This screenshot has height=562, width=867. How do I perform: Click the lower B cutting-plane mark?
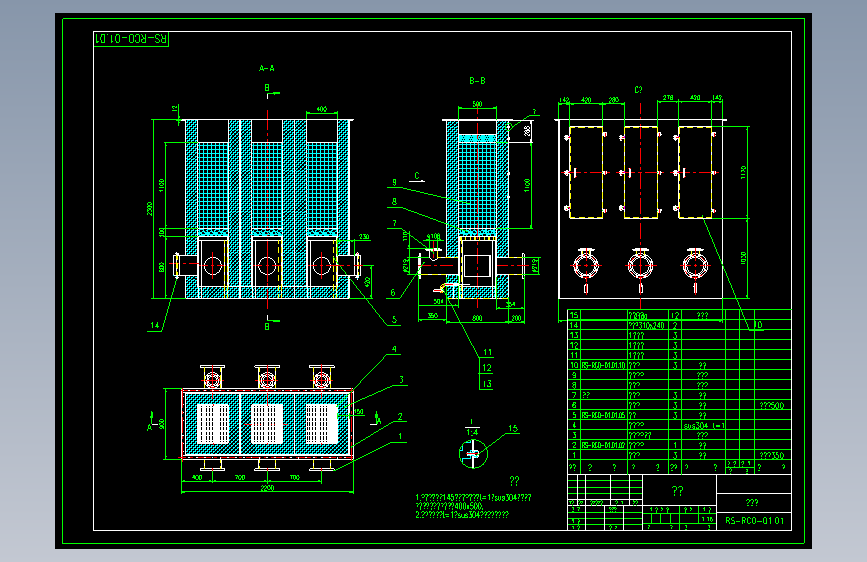tap(267, 326)
